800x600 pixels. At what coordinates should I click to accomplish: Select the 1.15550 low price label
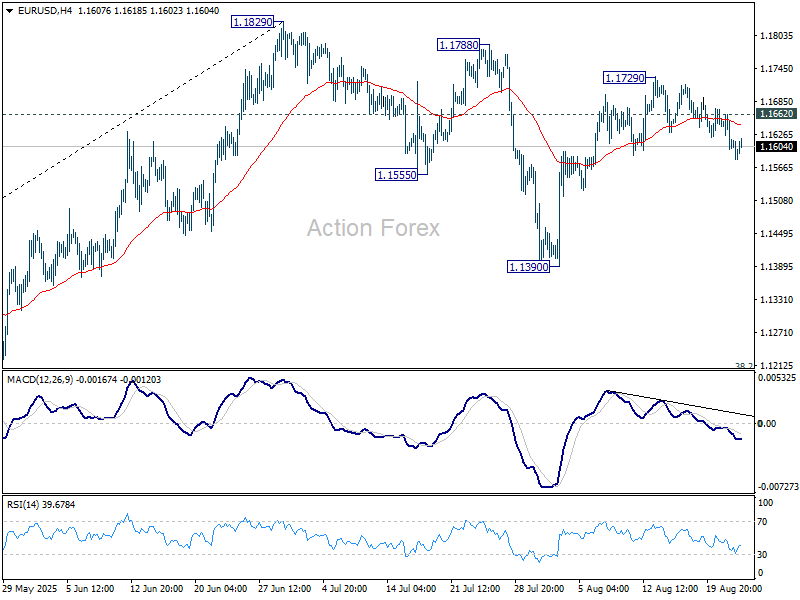(396, 174)
